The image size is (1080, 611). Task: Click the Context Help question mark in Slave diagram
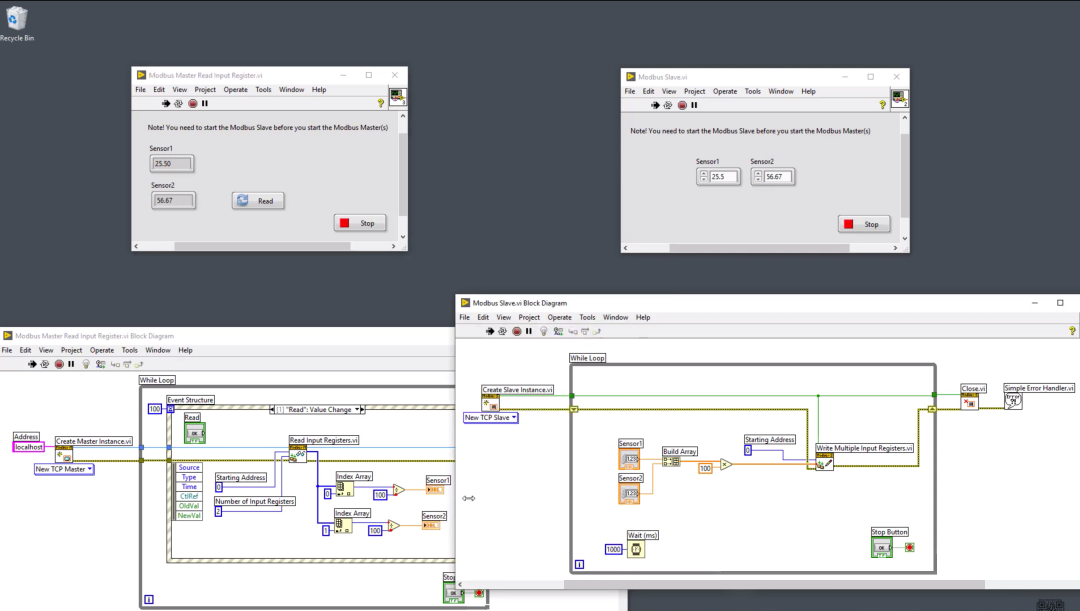click(x=1072, y=330)
